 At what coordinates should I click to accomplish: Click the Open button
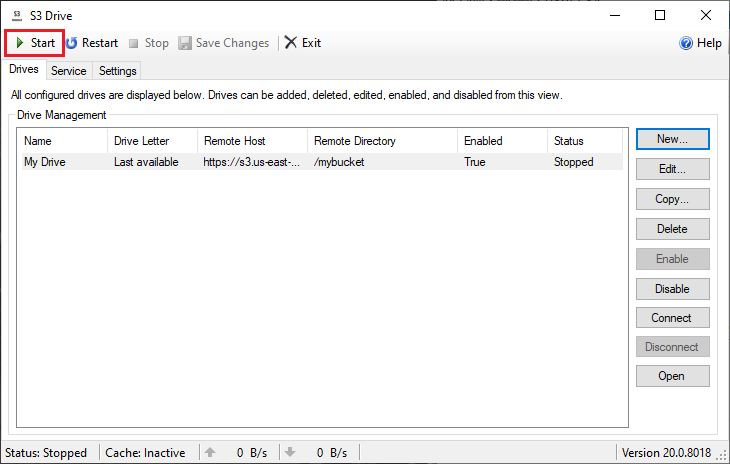click(x=673, y=376)
